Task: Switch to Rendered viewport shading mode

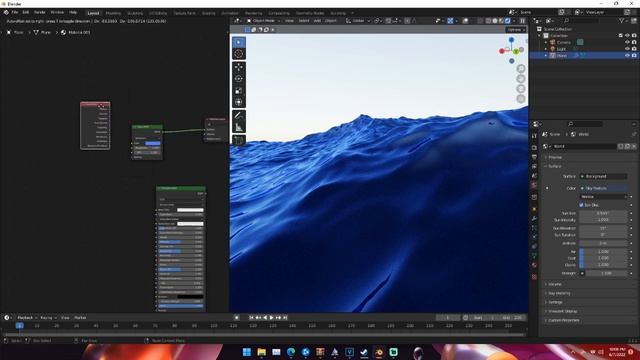Action: 508,21
